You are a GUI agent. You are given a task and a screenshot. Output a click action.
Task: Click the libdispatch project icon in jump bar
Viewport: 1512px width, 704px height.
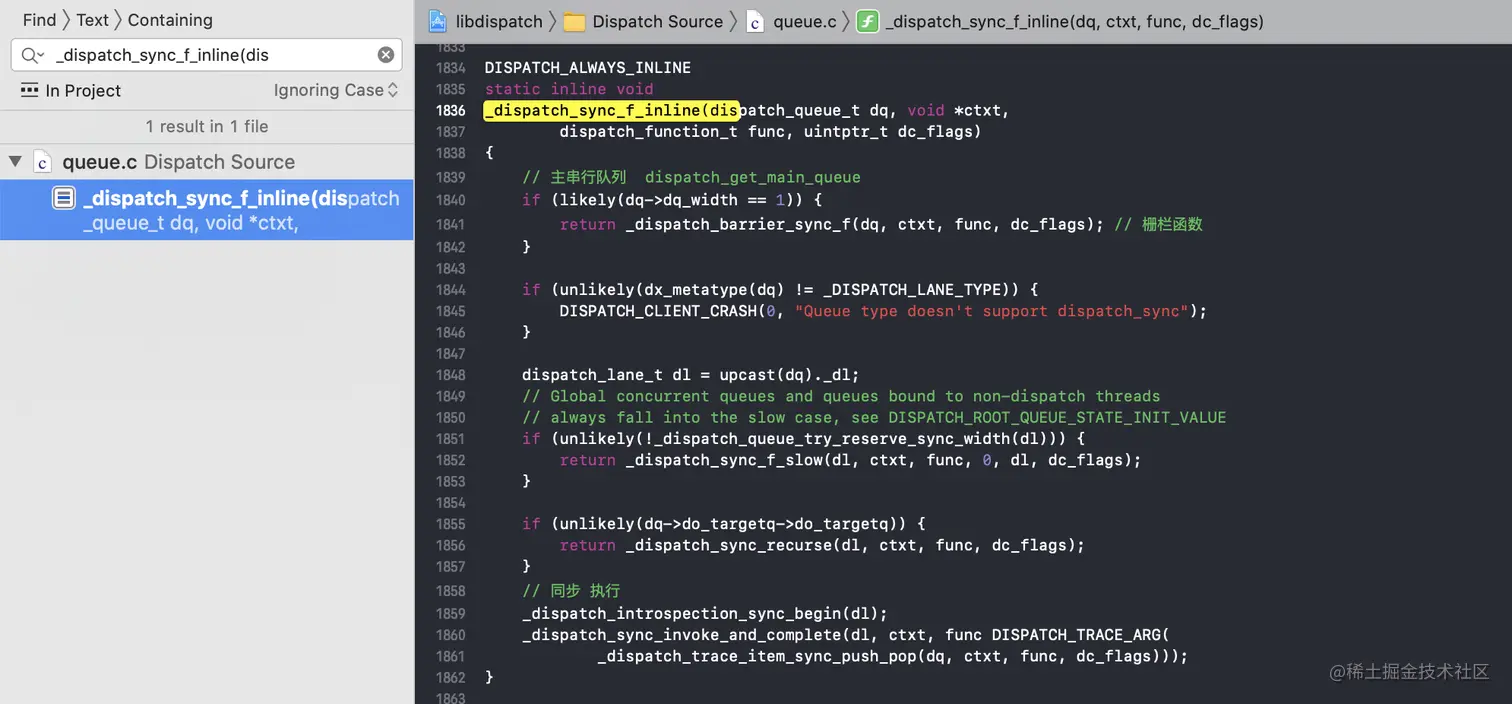(x=437, y=21)
